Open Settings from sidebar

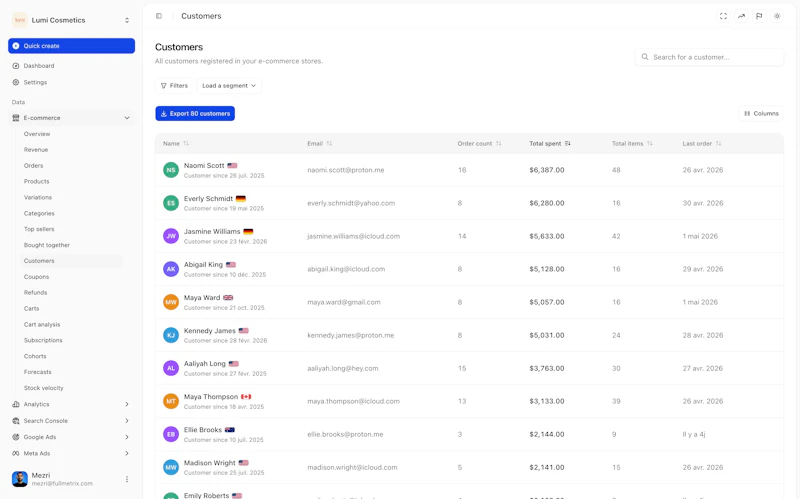click(35, 82)
